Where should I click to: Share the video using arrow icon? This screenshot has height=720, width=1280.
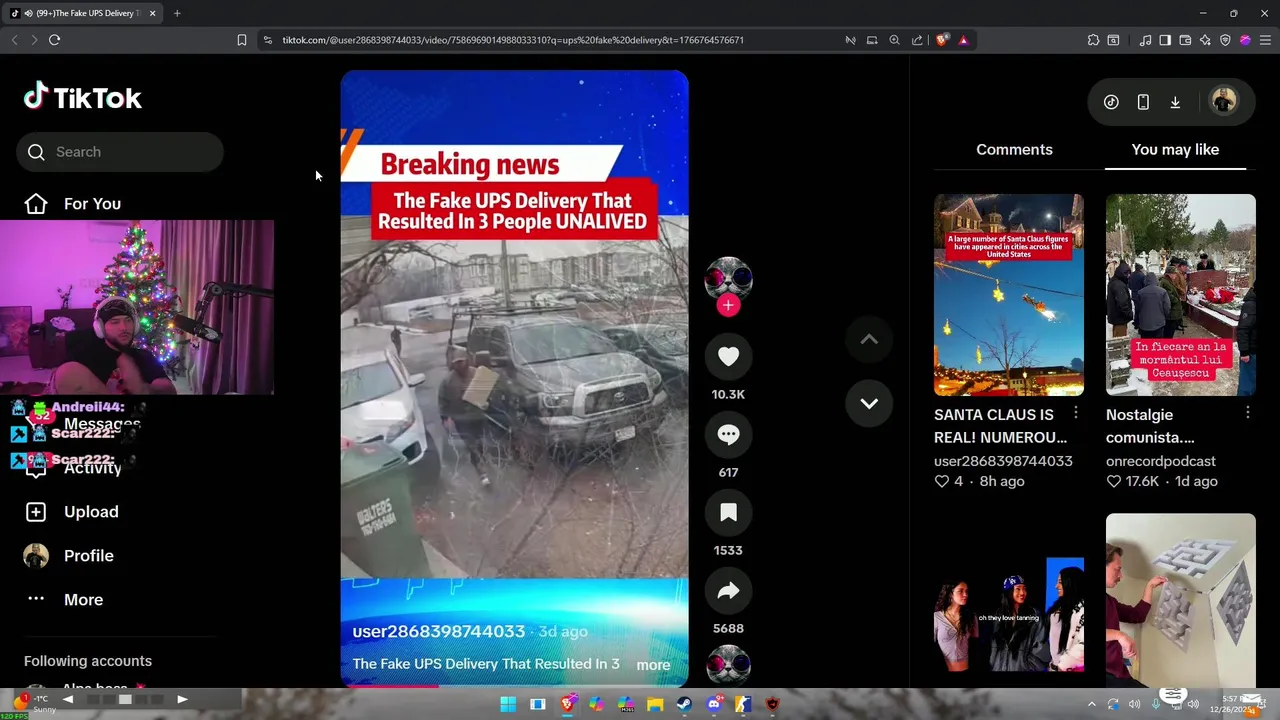[728, 590]
